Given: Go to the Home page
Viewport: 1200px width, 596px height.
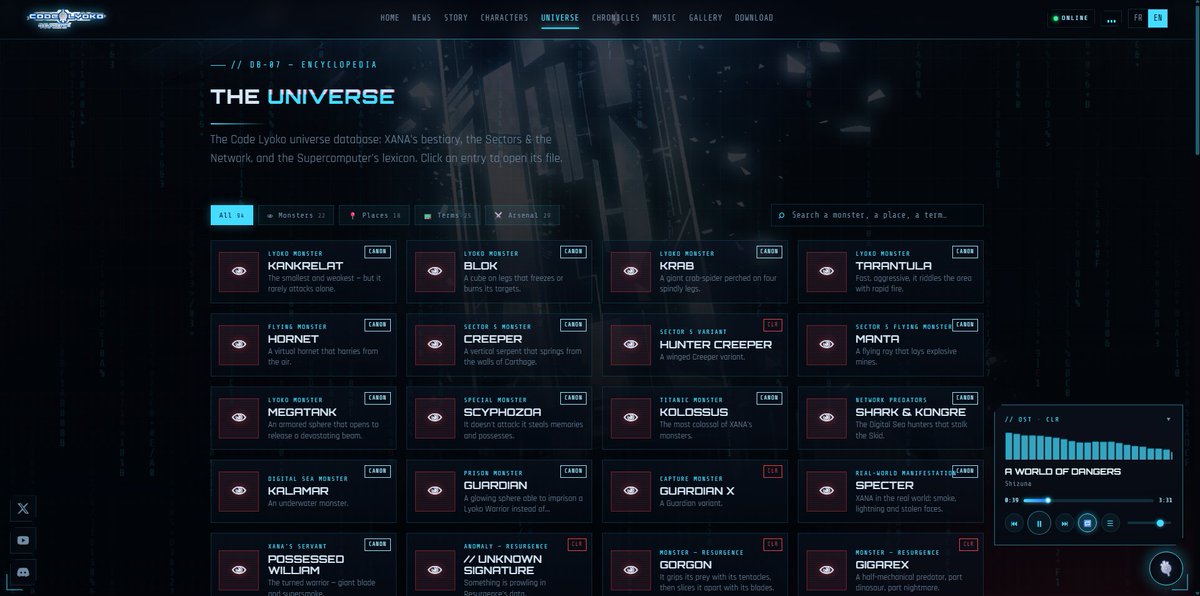Looking at the screenshot, I should [x=390, y=18].
